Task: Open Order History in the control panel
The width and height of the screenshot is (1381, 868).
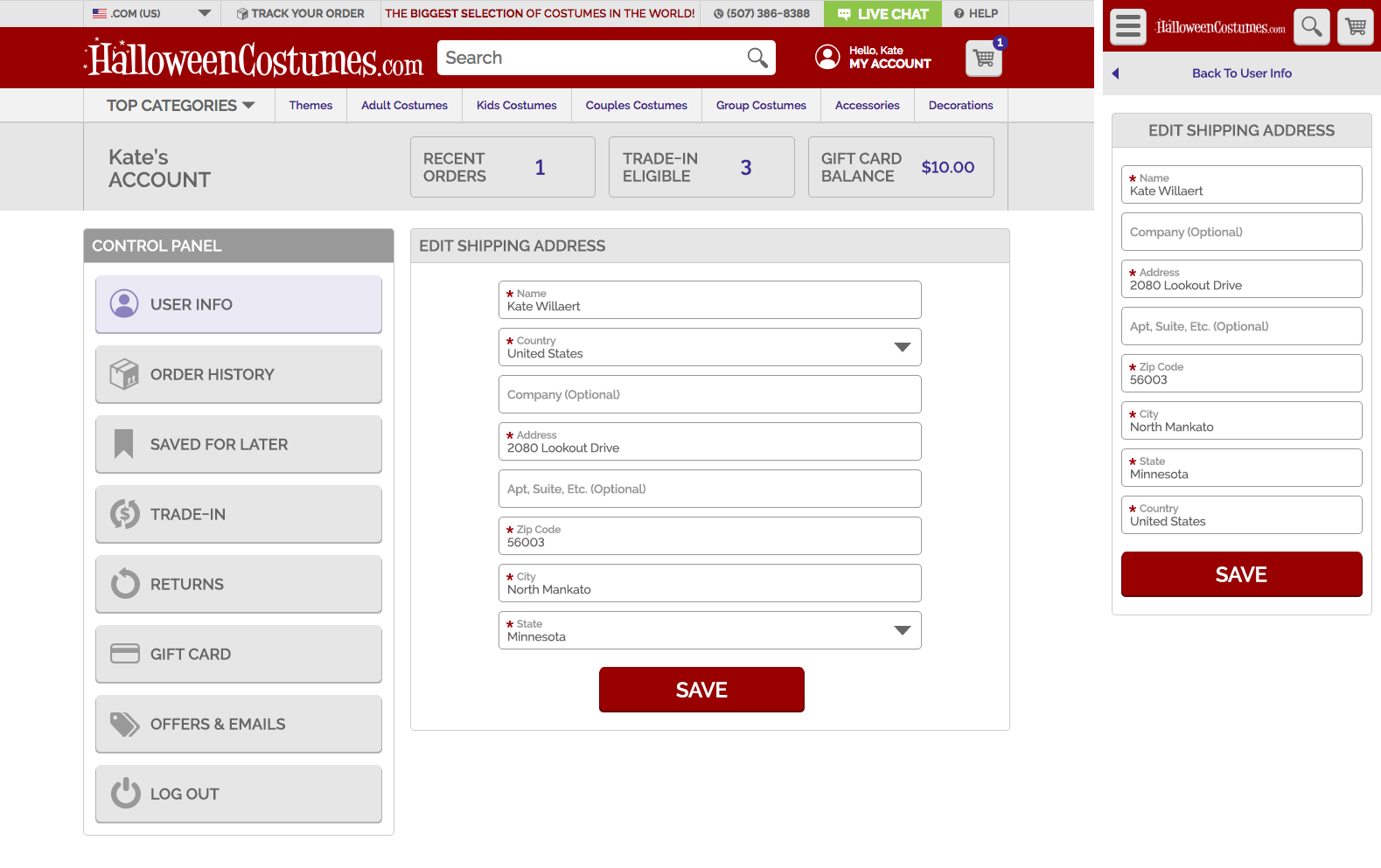Action: (x=239, y=374)
